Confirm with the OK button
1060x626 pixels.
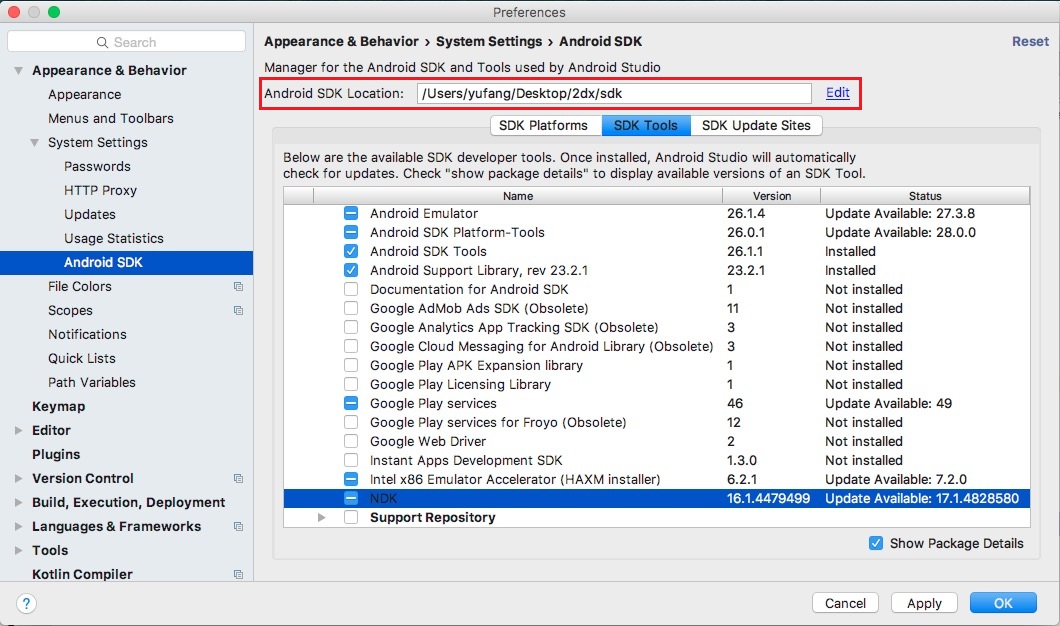click(1003, 603)
